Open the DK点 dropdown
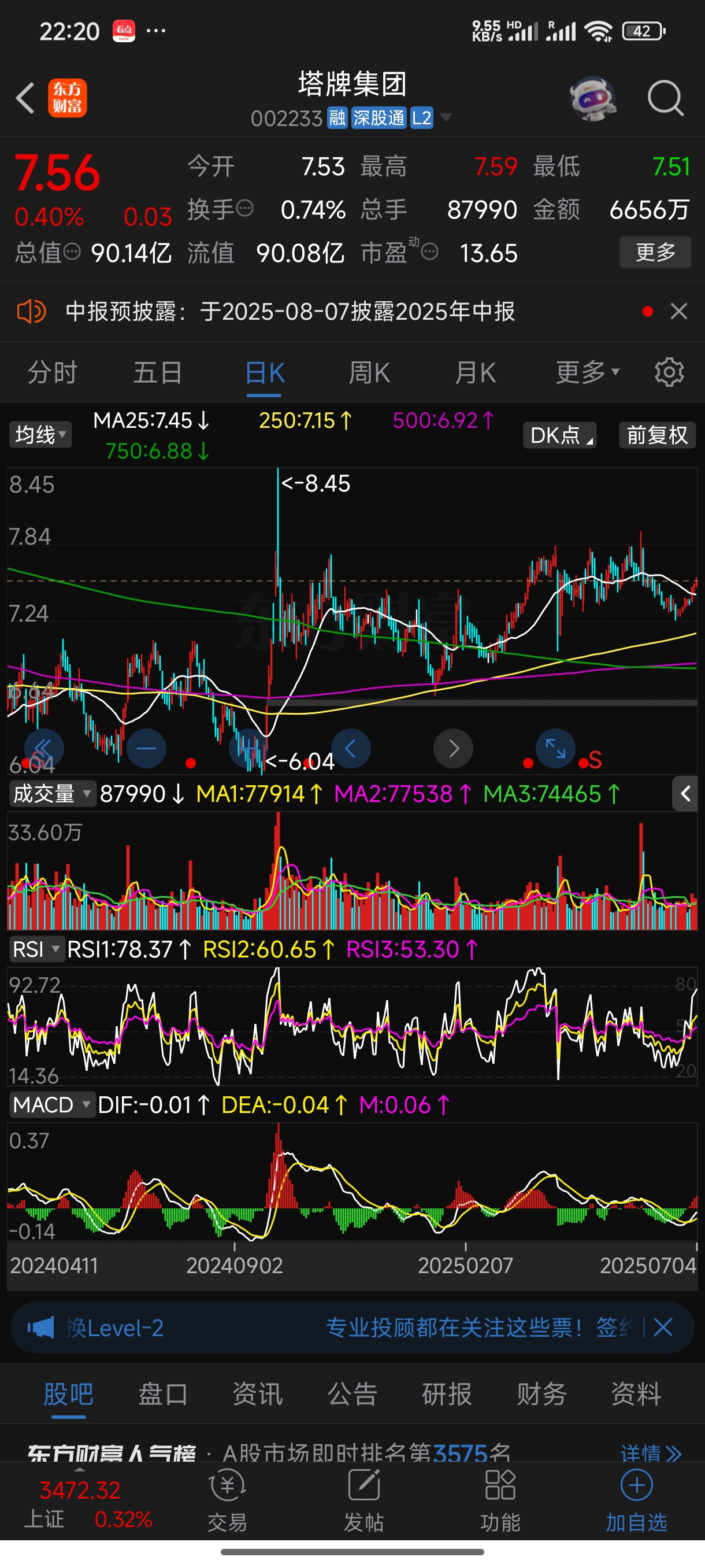 559,435
